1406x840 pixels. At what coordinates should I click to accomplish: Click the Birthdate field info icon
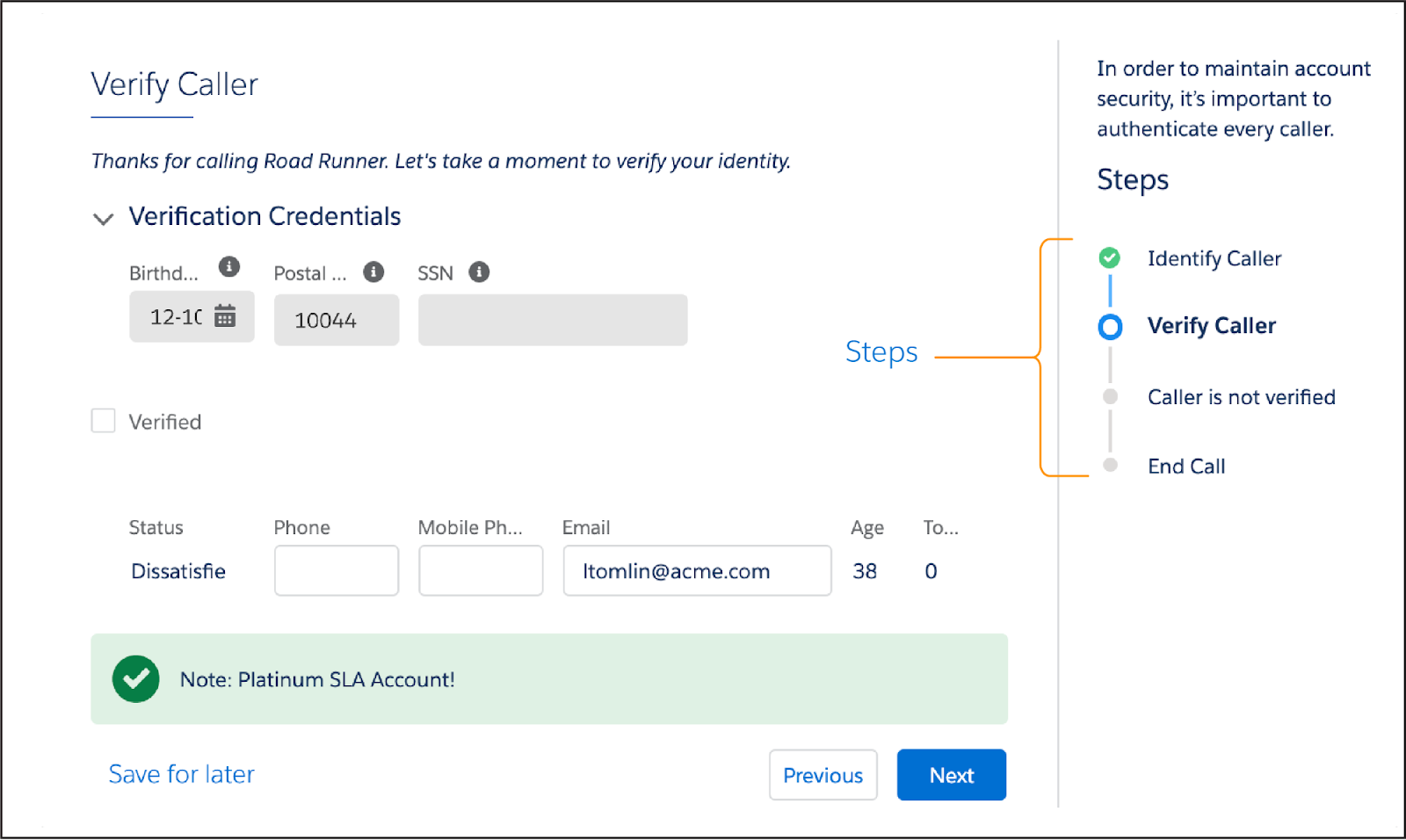point(229,267)
